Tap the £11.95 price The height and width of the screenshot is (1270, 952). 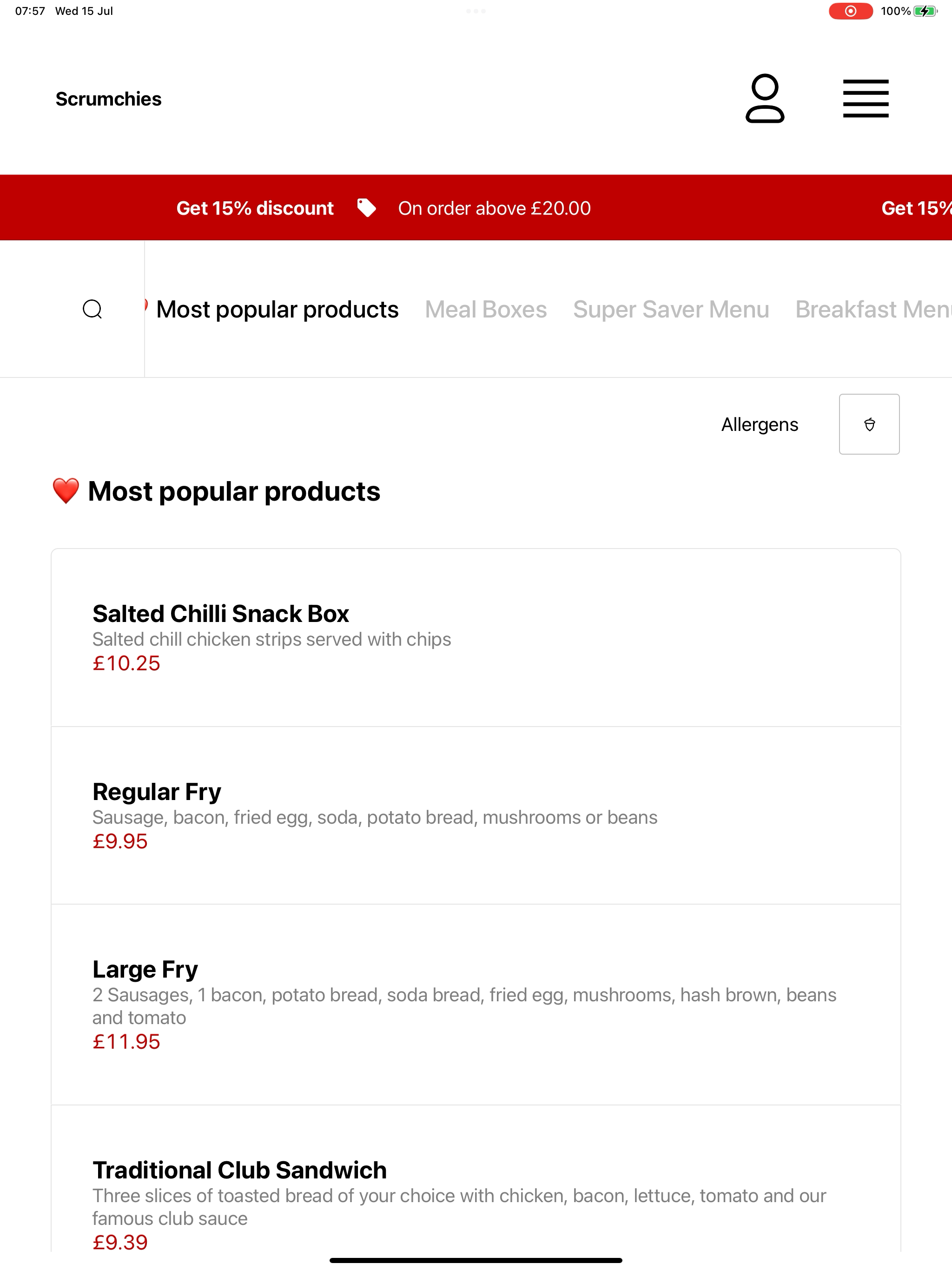(126, 1041)
